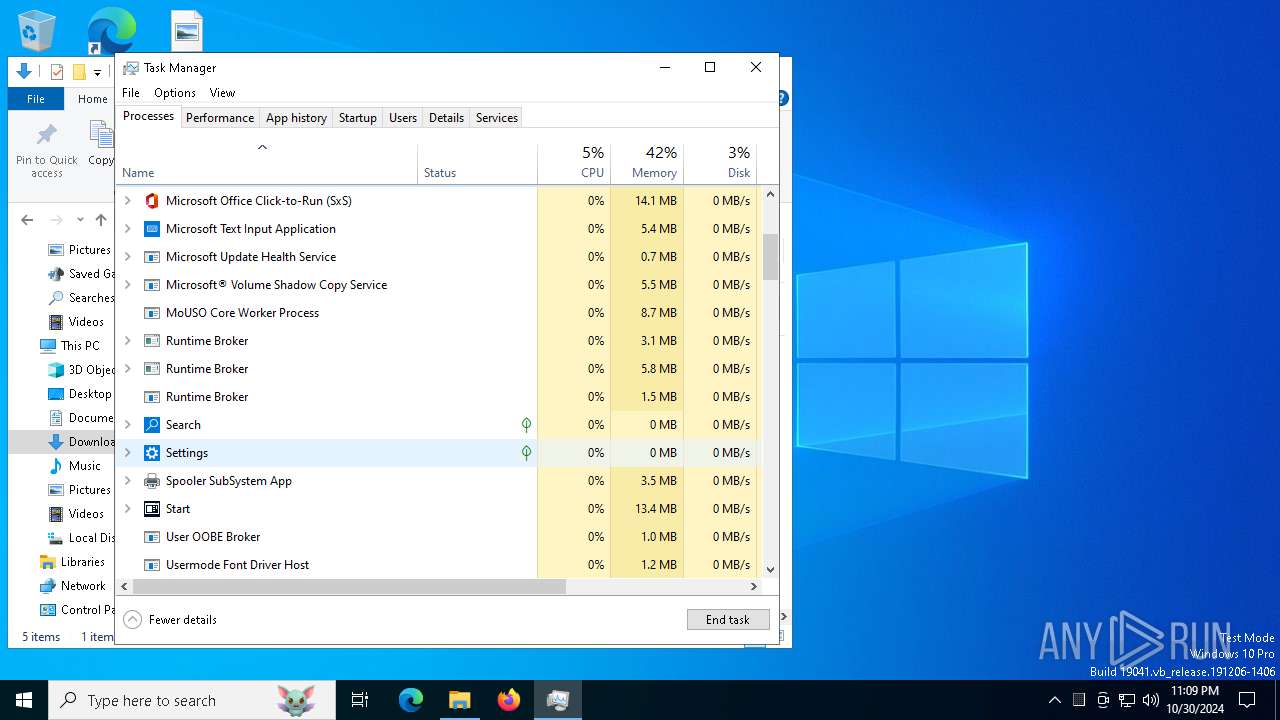Viewport: 1280px width, 720px height.
Task: Expand the Search process group
Action: (127, 425)
